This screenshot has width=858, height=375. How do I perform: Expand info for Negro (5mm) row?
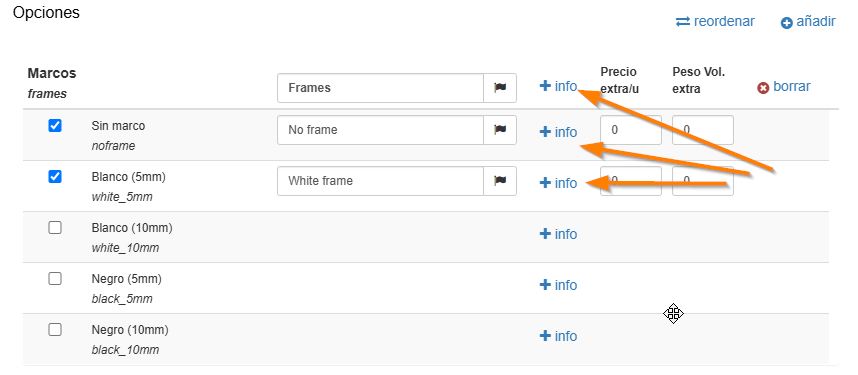coord(558,285)
